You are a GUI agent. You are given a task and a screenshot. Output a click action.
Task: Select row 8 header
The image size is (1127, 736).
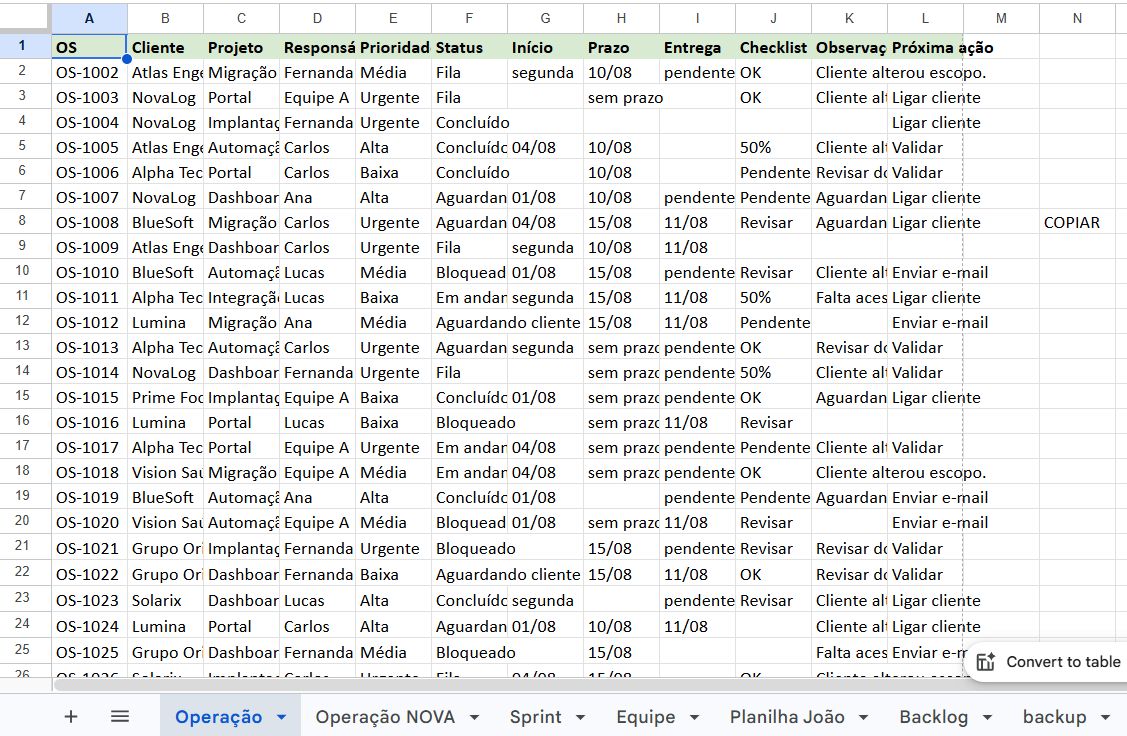click(x=22, y=222)
